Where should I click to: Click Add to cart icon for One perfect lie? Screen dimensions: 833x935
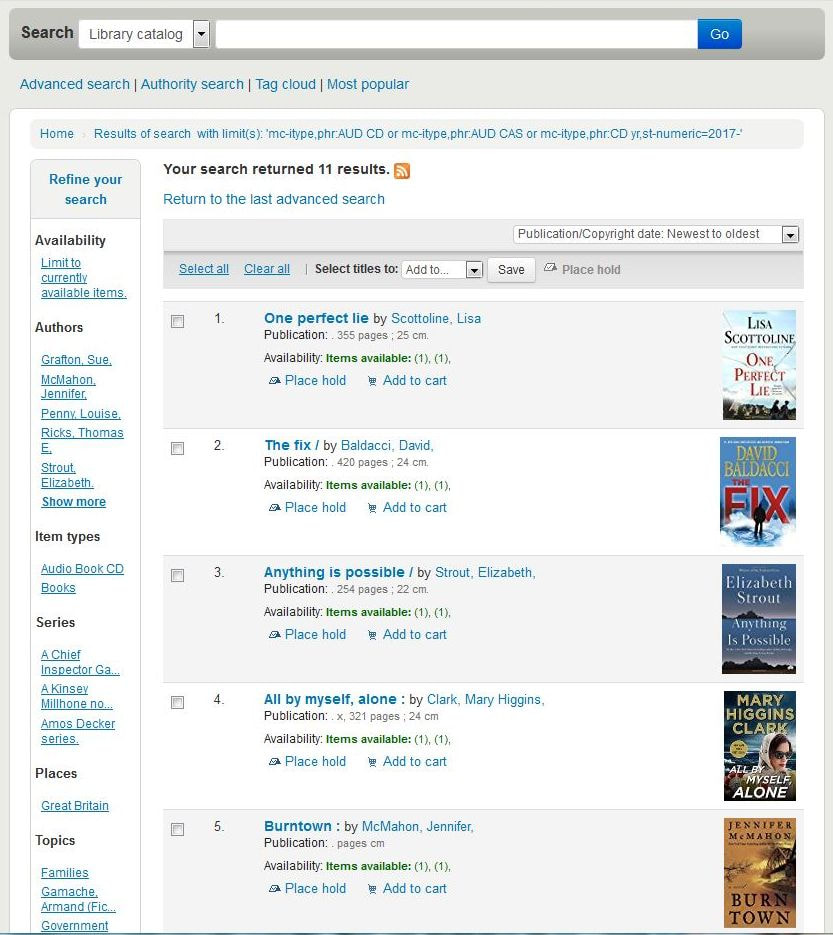click(x=373, y=381)
